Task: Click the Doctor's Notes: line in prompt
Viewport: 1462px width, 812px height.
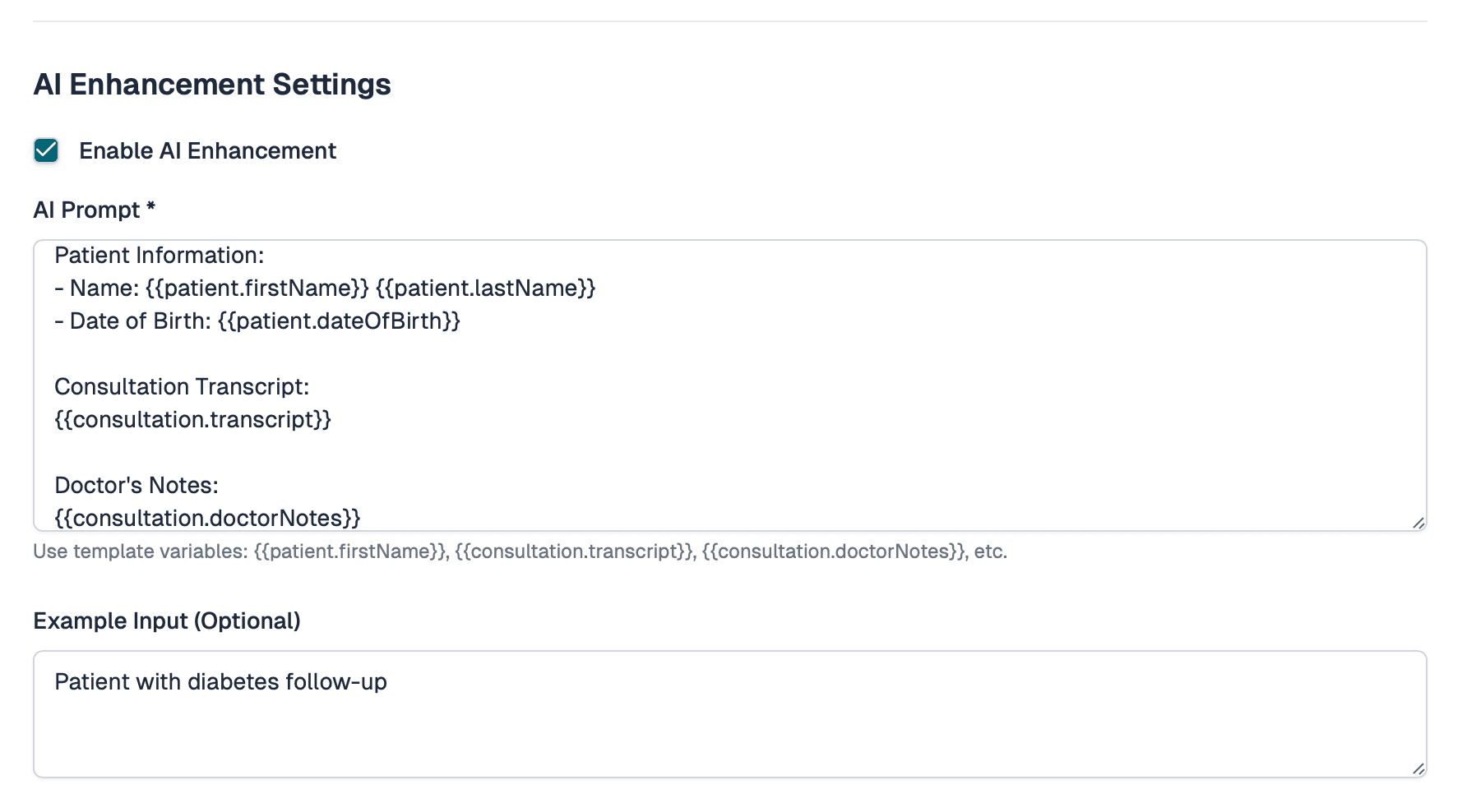Action: [136, 486]
